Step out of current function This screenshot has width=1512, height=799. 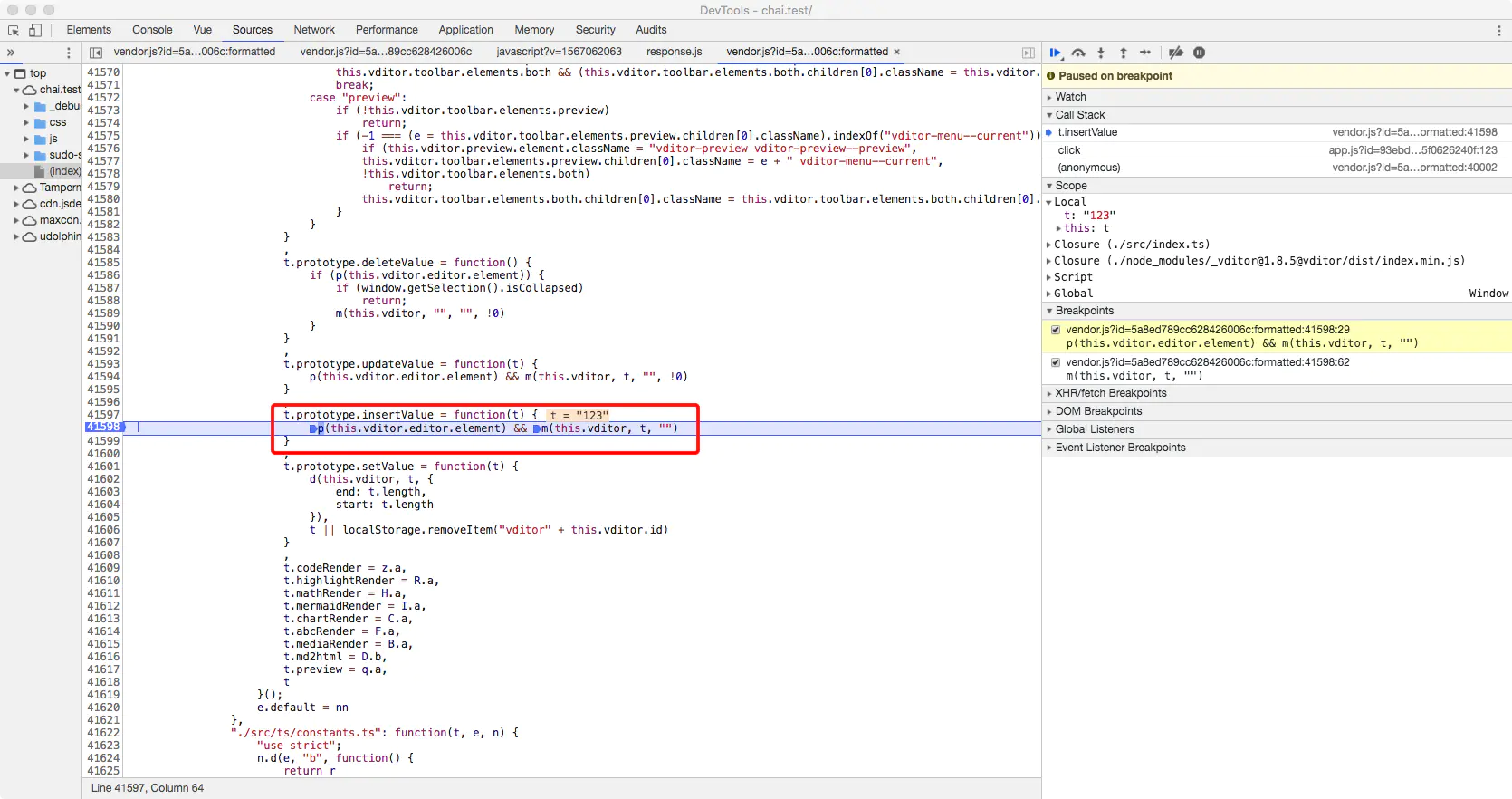point(1124,53)
